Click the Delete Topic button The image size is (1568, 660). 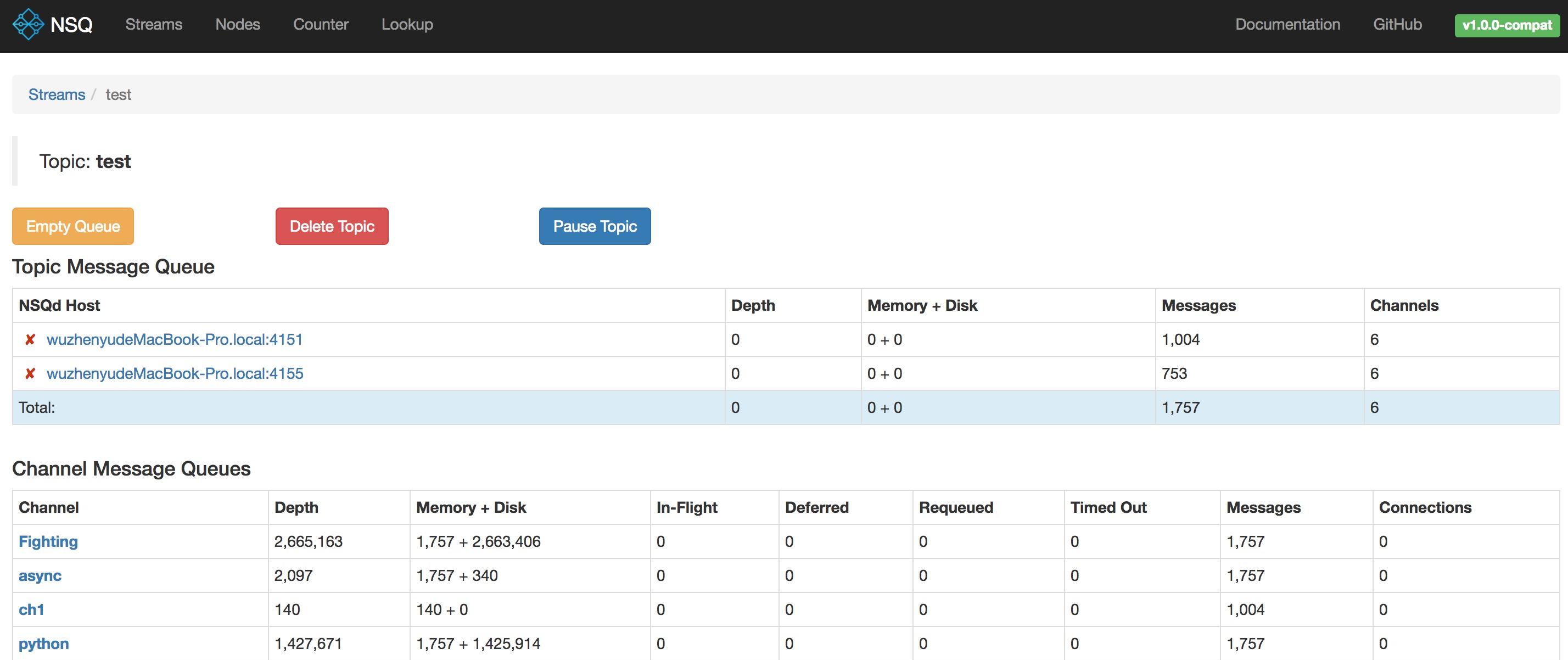pyautogui.click(x=332, y=226)
